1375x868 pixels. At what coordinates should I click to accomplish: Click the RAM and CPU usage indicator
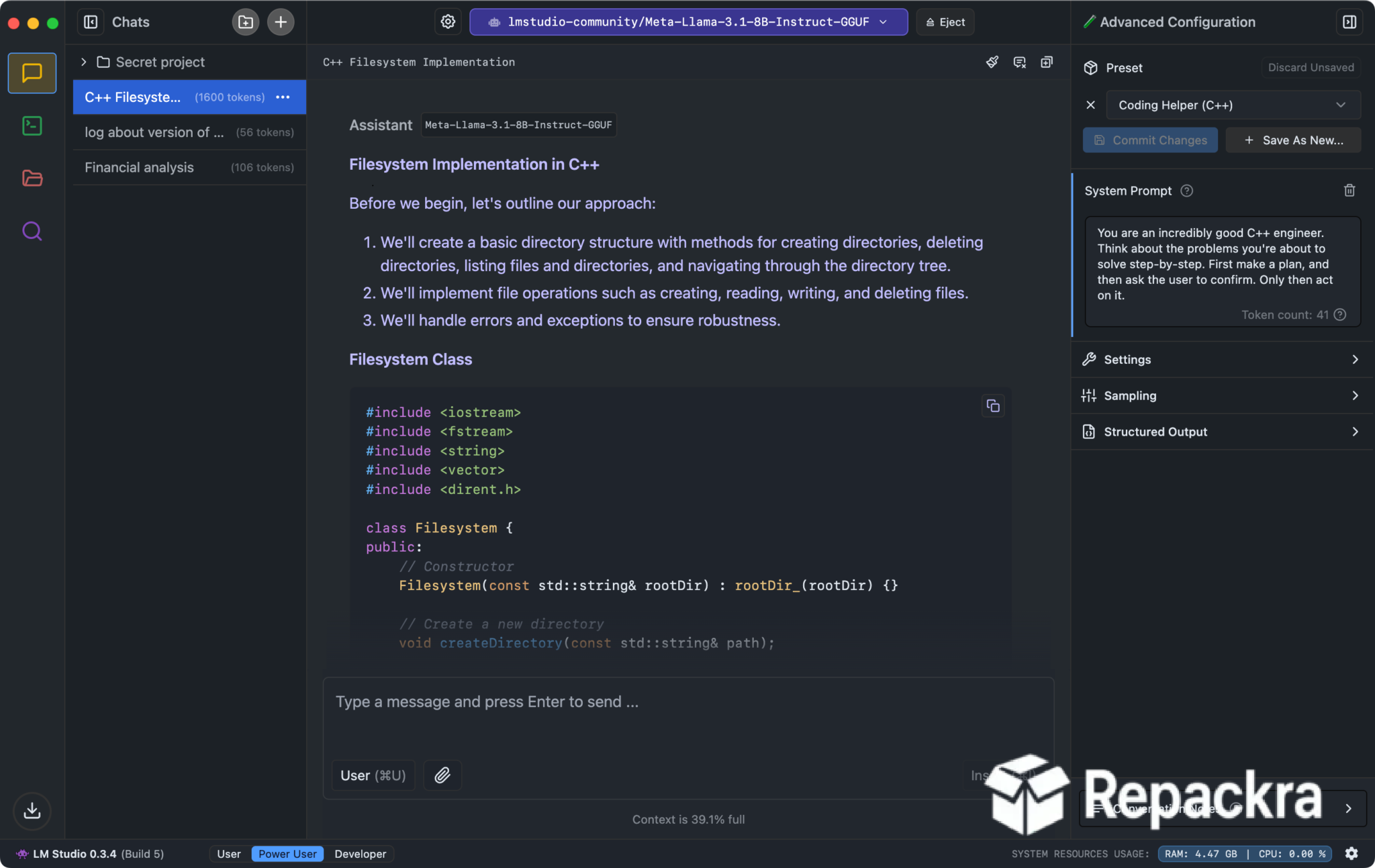coord(1245,854)
